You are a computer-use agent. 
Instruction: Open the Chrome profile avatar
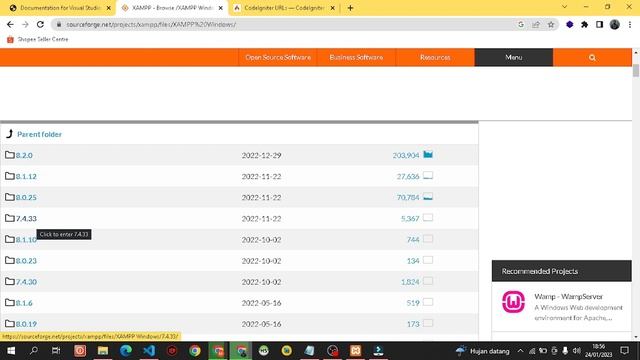pos(615,24)
